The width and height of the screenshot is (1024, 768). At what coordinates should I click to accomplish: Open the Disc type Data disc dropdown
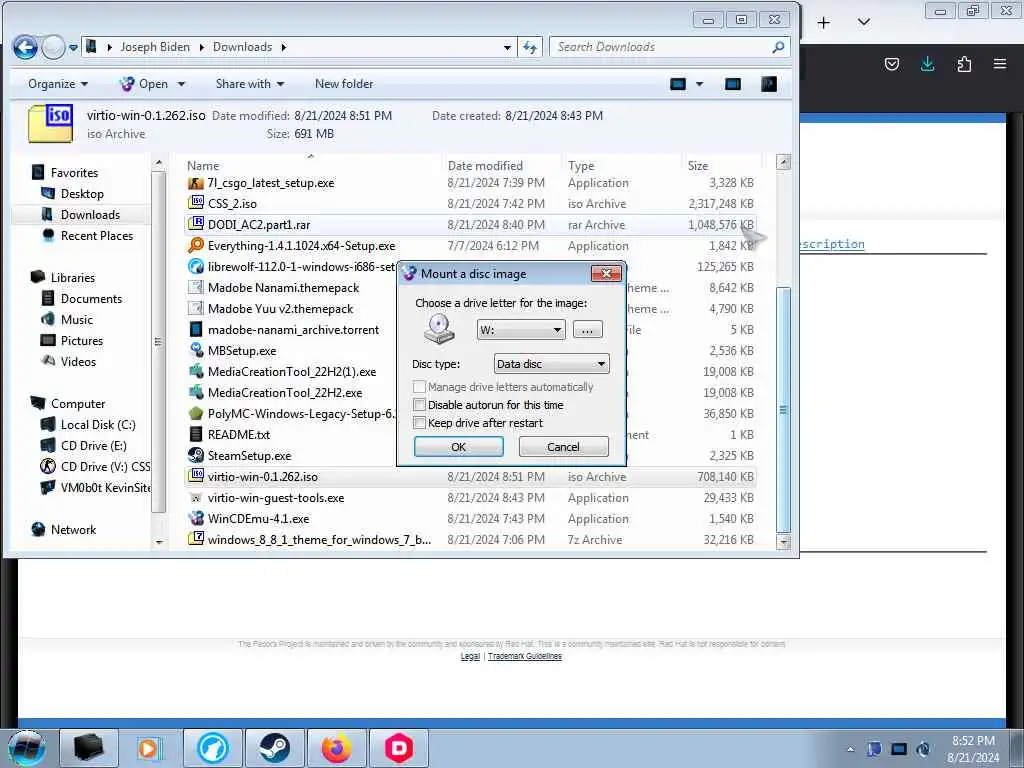[x=551, y=364]
